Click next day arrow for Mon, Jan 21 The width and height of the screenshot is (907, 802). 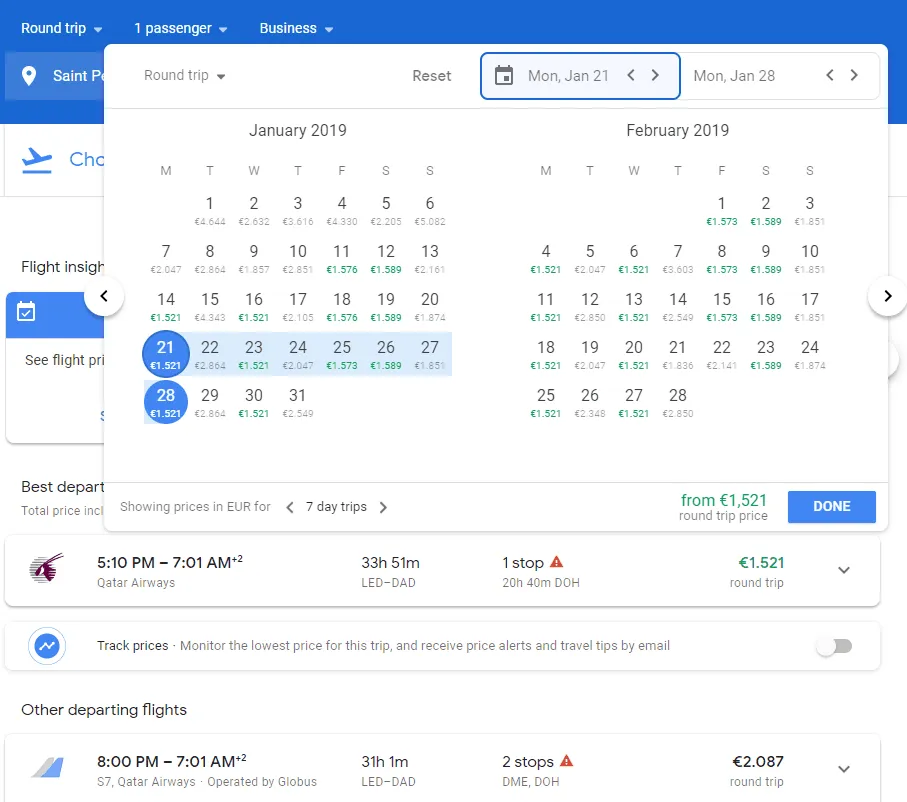point(656,76)
